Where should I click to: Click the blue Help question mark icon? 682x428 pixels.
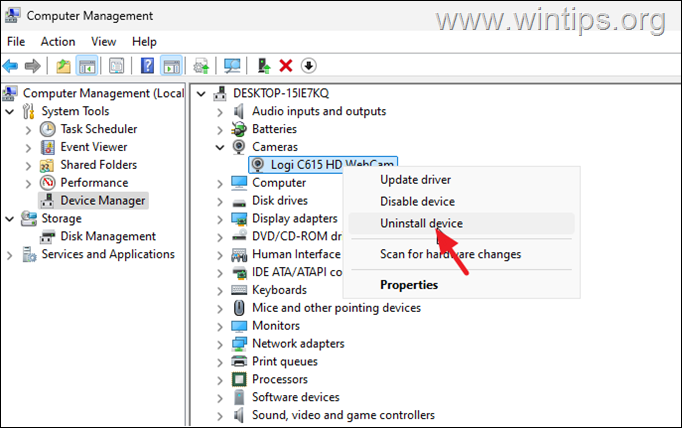click(147, 66)
